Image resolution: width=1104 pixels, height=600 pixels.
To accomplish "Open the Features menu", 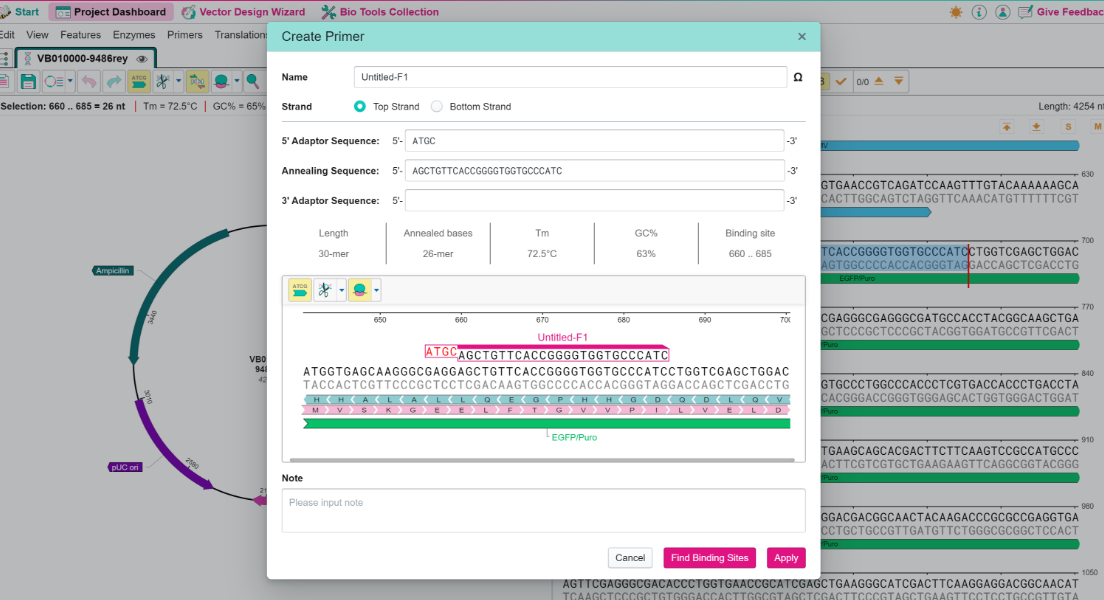I will pos(80,35).
